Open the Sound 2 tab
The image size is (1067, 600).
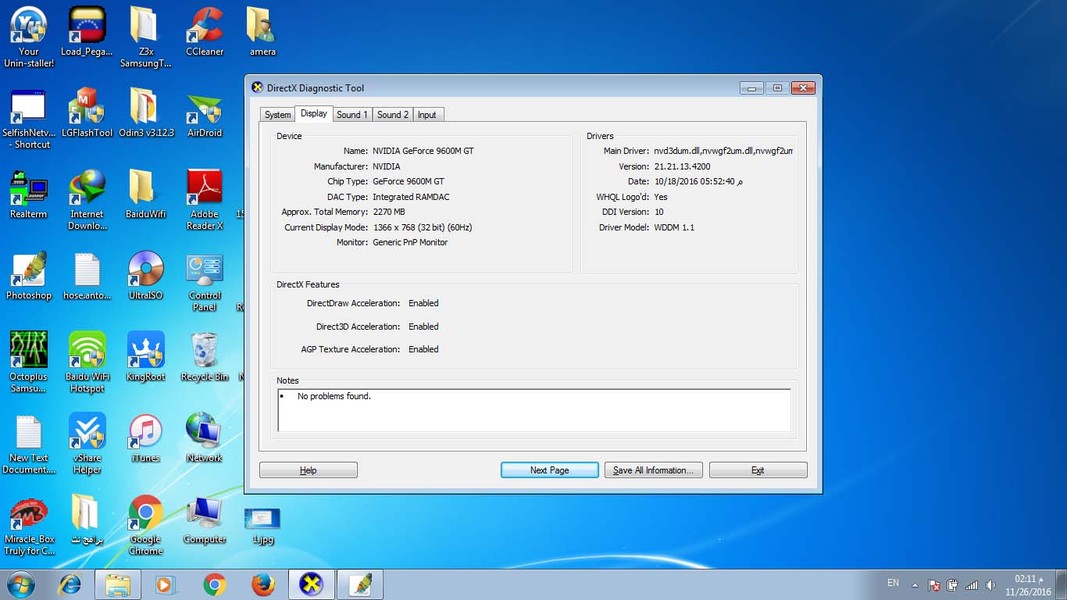coord(393,114)
